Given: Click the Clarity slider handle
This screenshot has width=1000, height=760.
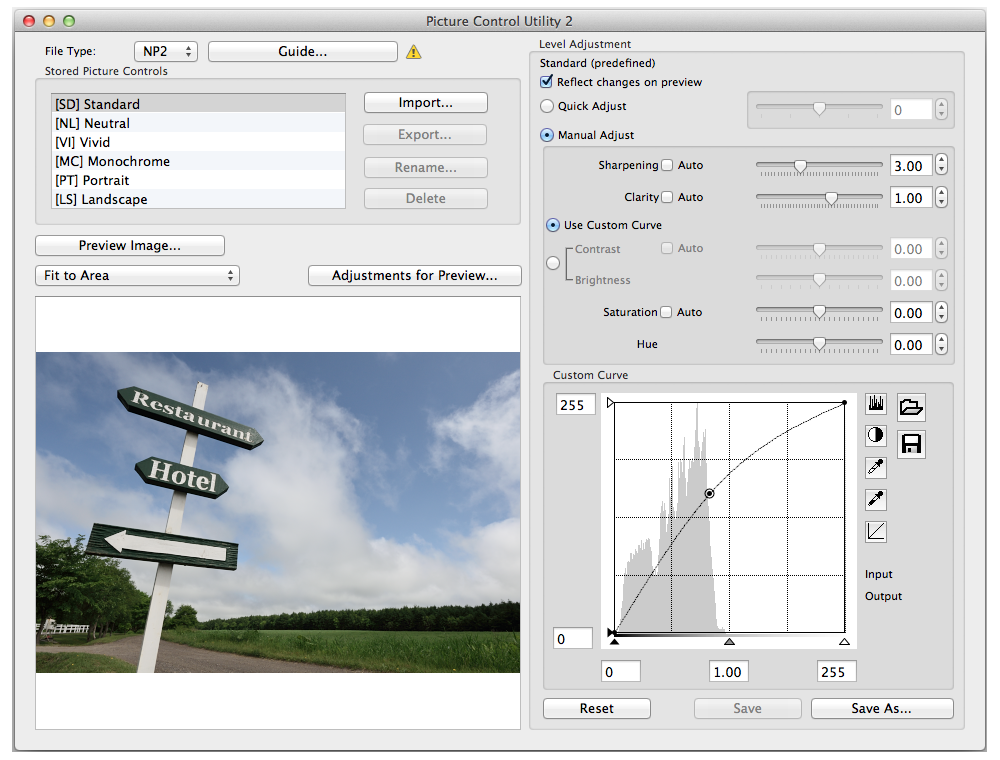Looking at the screenshot, I should (x=831, y=198).
